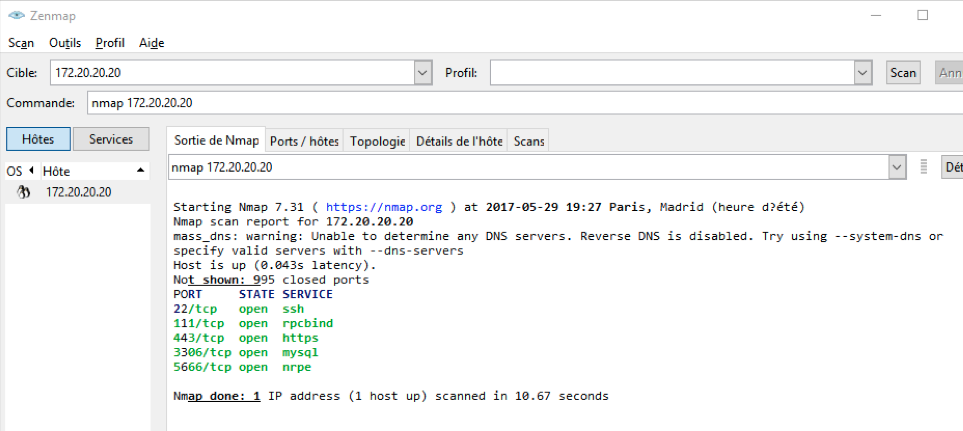Switch to the Topologie tab
The image size is (963, 431).
pyautogui.click(x=378, y=141)
